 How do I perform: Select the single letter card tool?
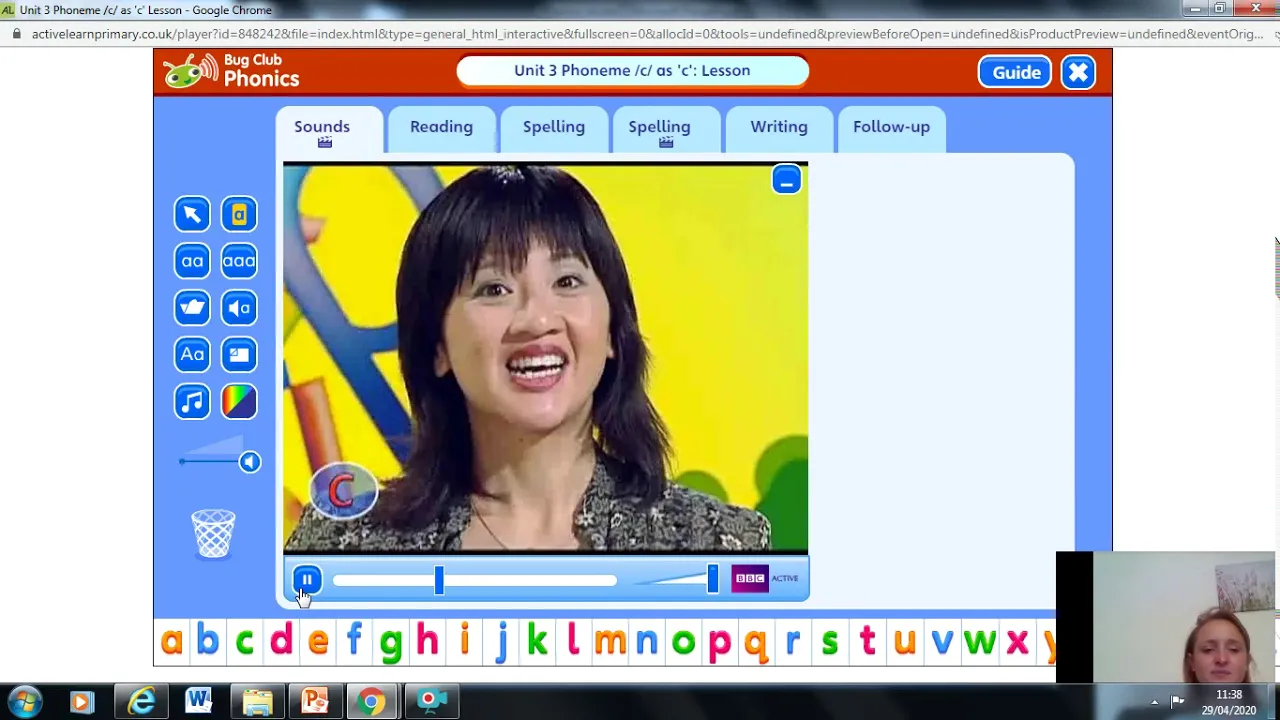(x=239, y=214)
